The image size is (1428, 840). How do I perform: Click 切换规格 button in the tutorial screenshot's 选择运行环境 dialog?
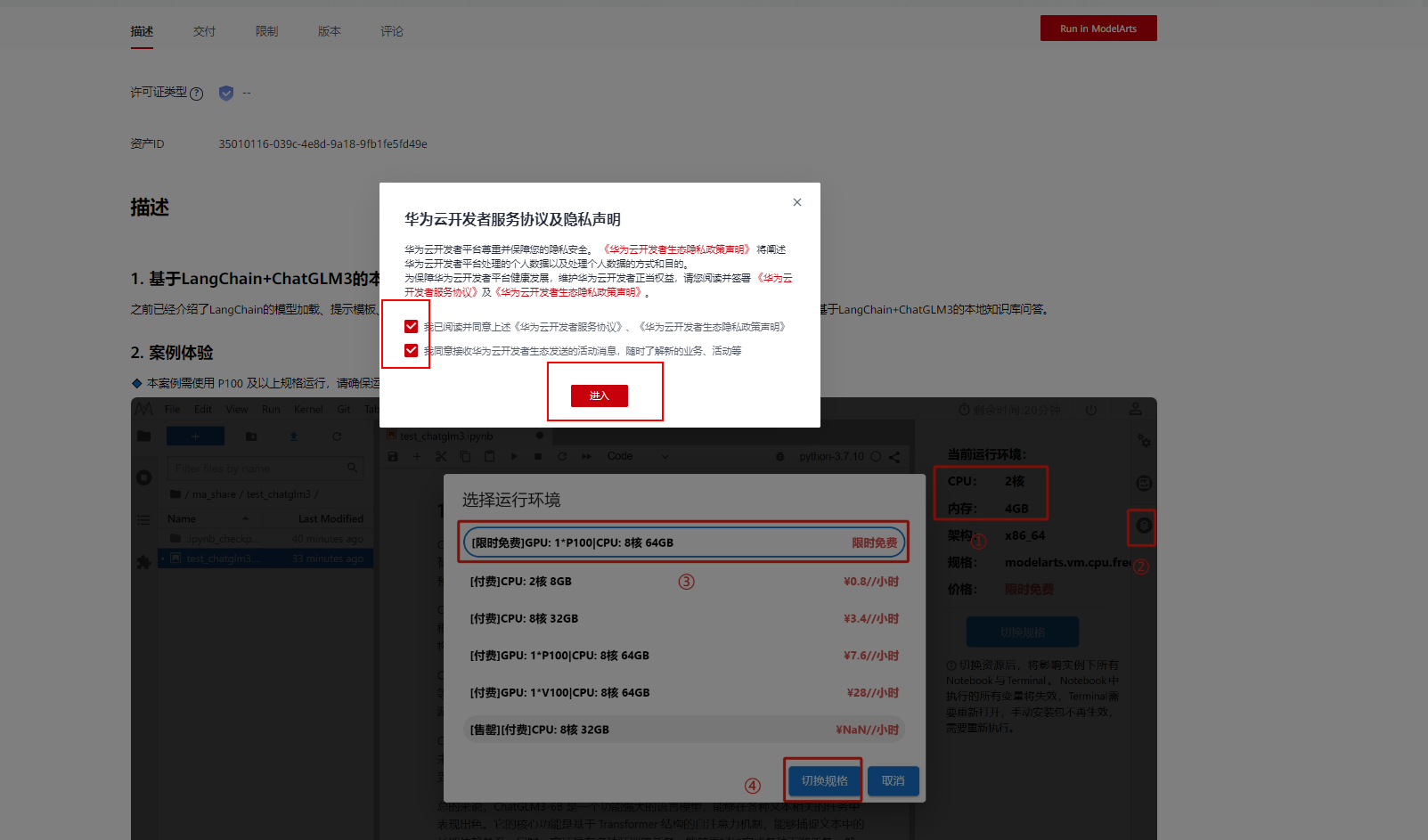(x=824, y=781)
